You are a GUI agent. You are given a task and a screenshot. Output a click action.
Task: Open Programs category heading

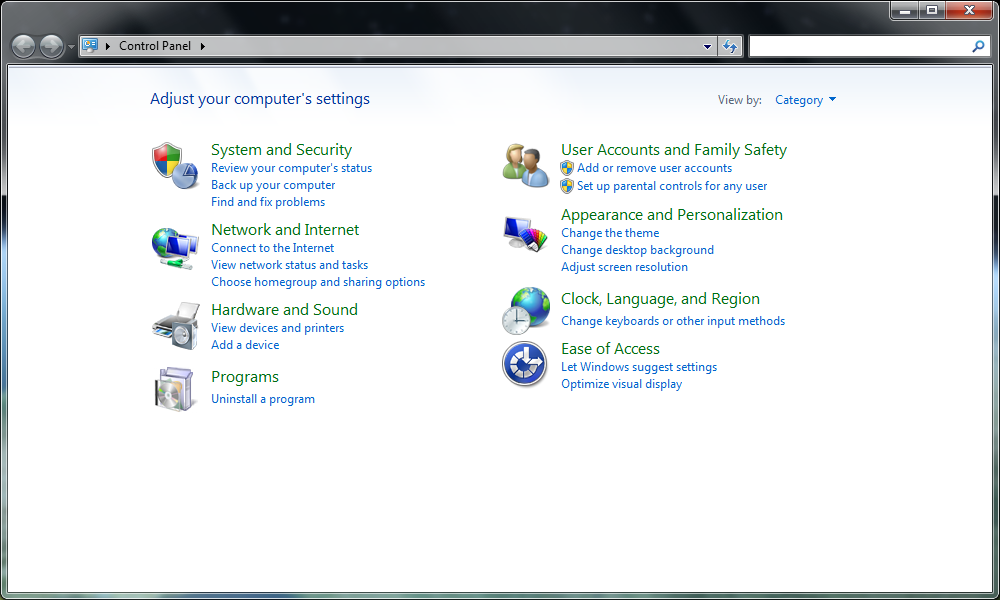[245, 377]
